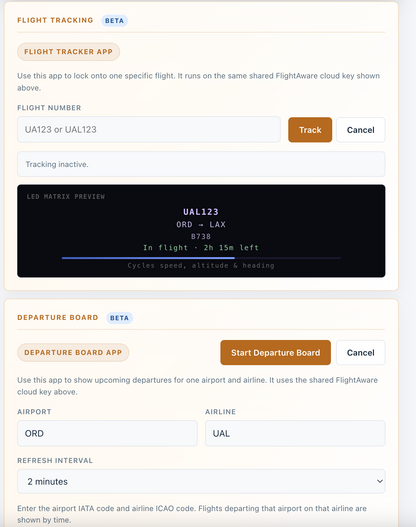The height and width of the screenshot is (527, 416).
Task: Focus the Flight Number input field
Action: click(149, 129)
